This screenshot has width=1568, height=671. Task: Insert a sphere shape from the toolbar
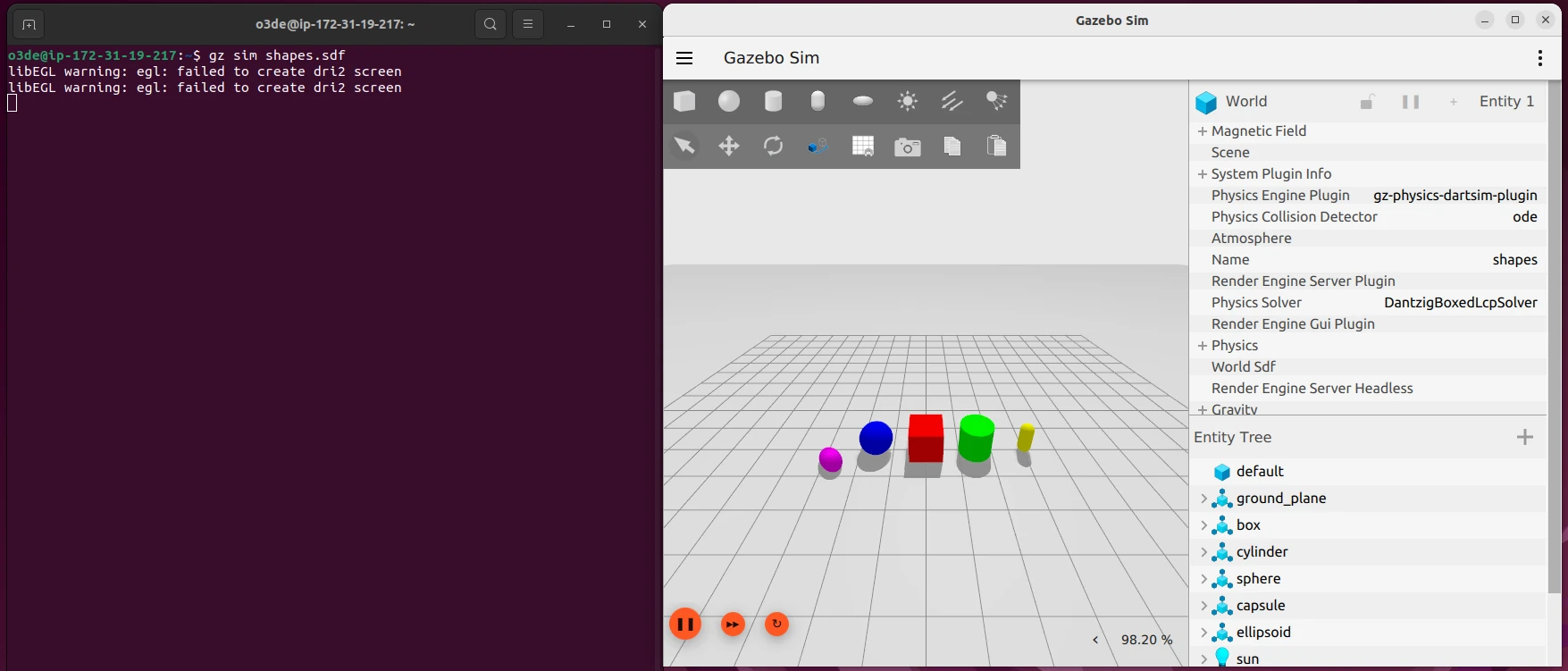click(729, 102)
